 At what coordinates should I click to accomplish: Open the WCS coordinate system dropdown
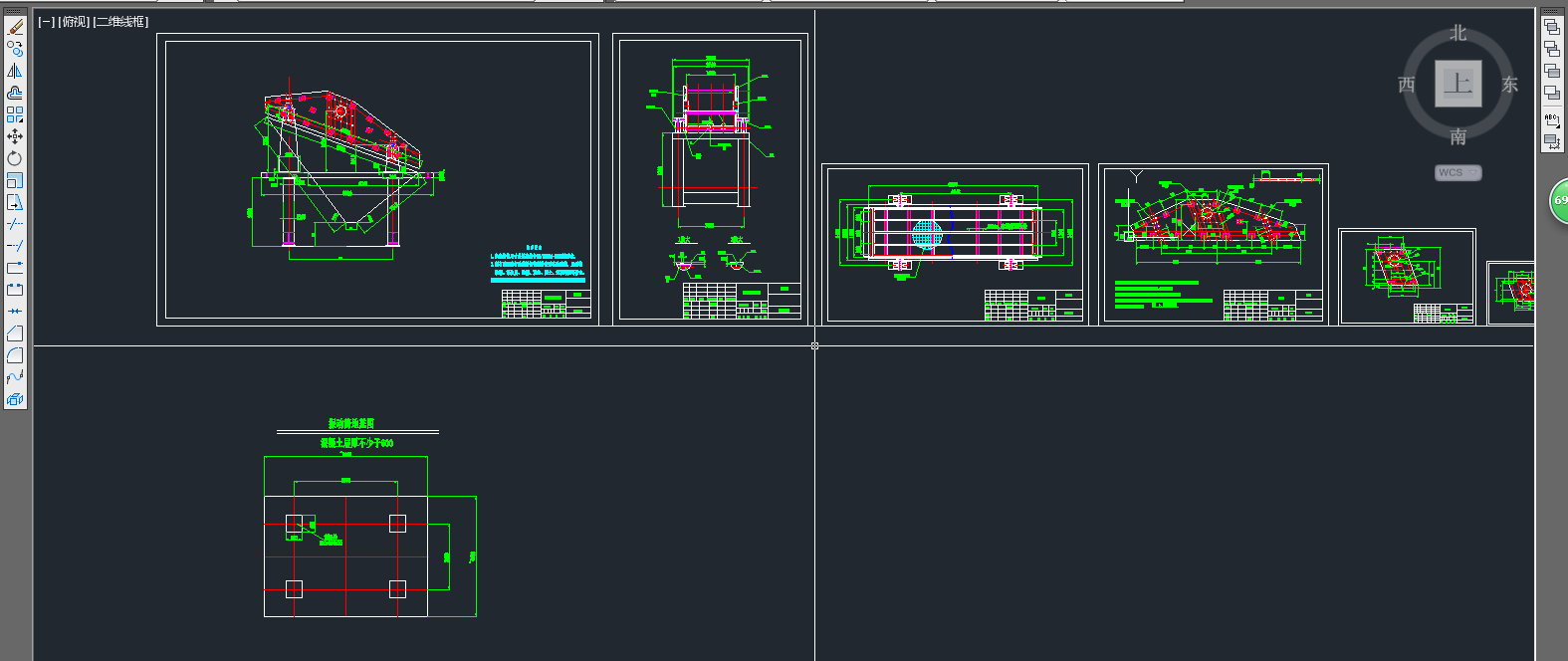(1458, 172)
